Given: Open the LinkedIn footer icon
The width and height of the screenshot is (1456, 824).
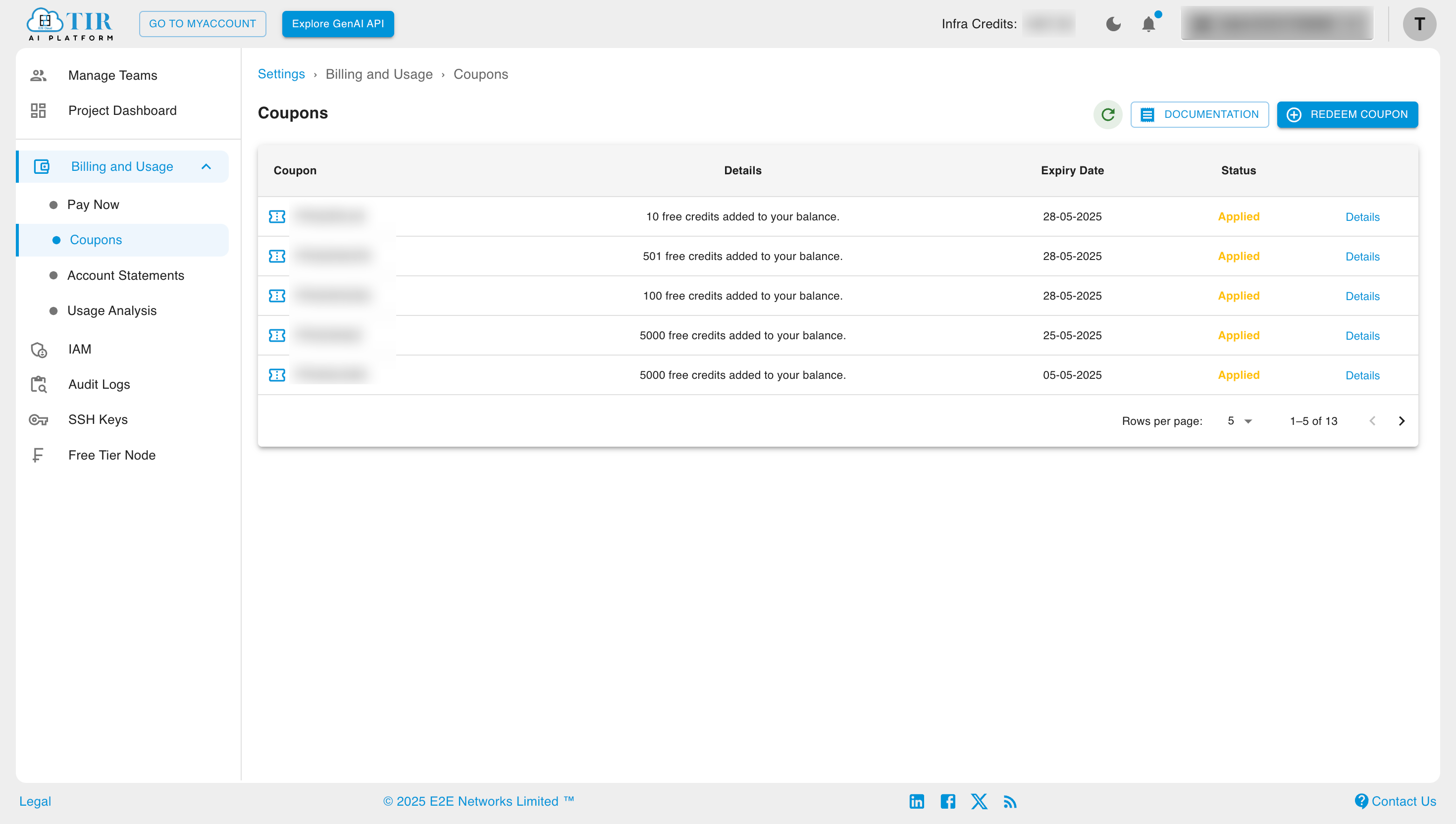Looking at the screenshot, I should click(917, 801).
